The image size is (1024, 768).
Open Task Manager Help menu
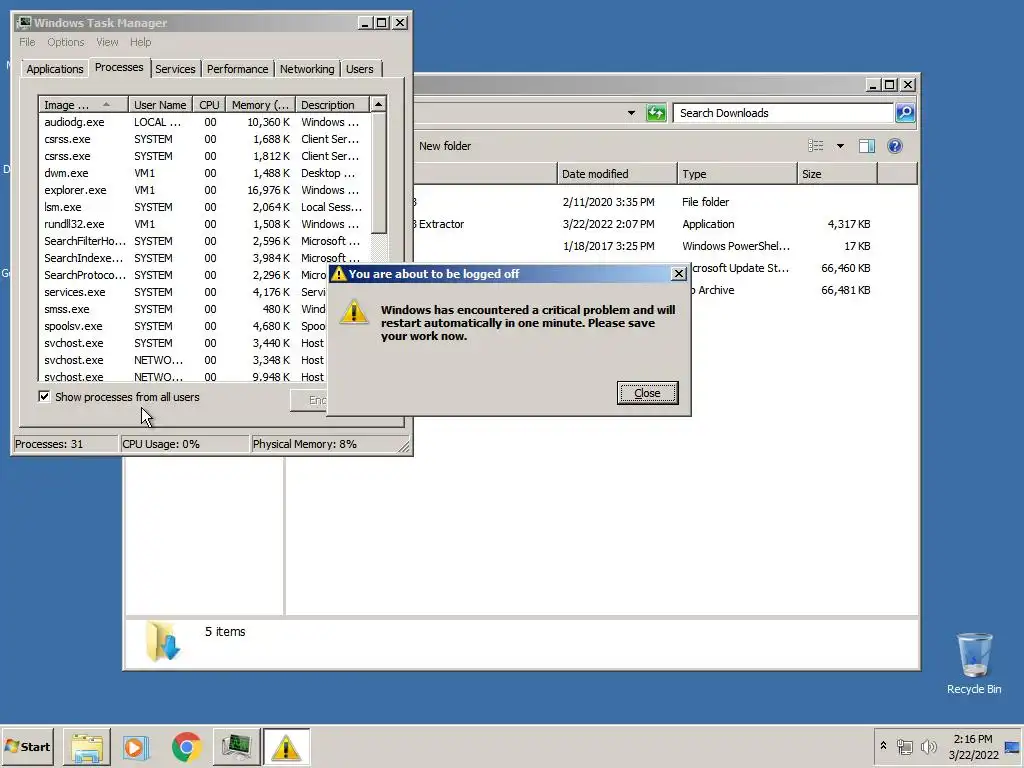140,42
